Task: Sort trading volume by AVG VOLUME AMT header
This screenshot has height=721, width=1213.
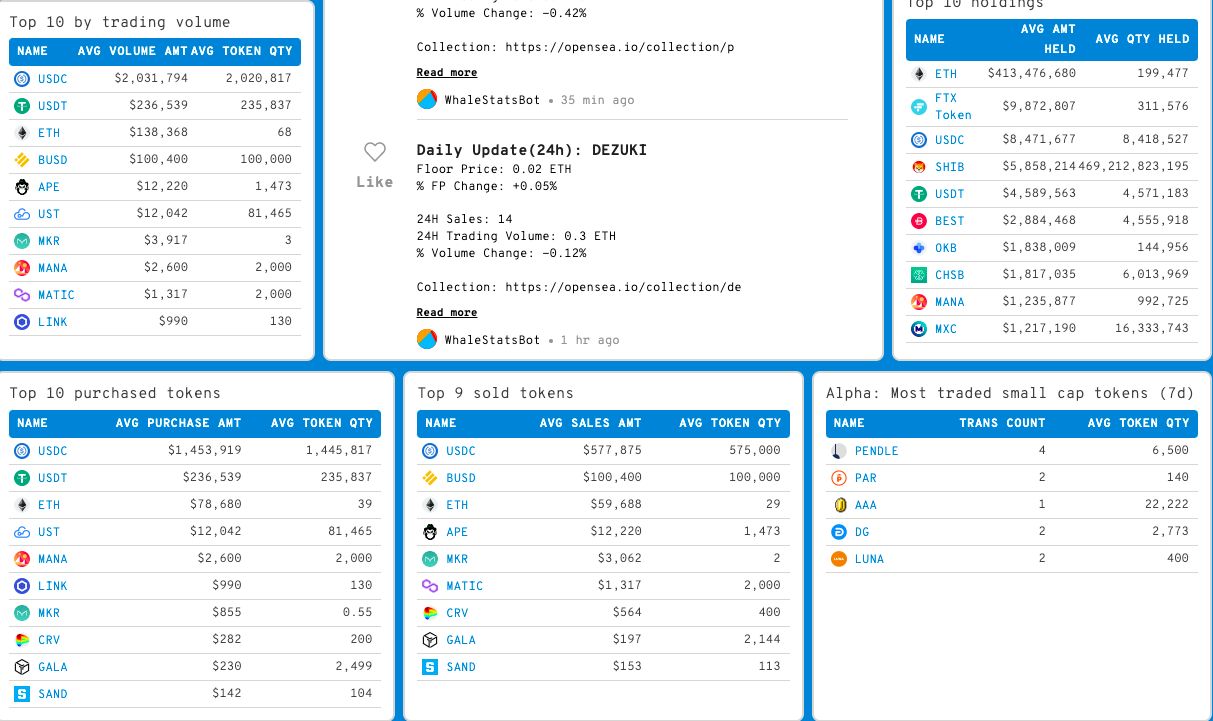Action: click(133, 51)
